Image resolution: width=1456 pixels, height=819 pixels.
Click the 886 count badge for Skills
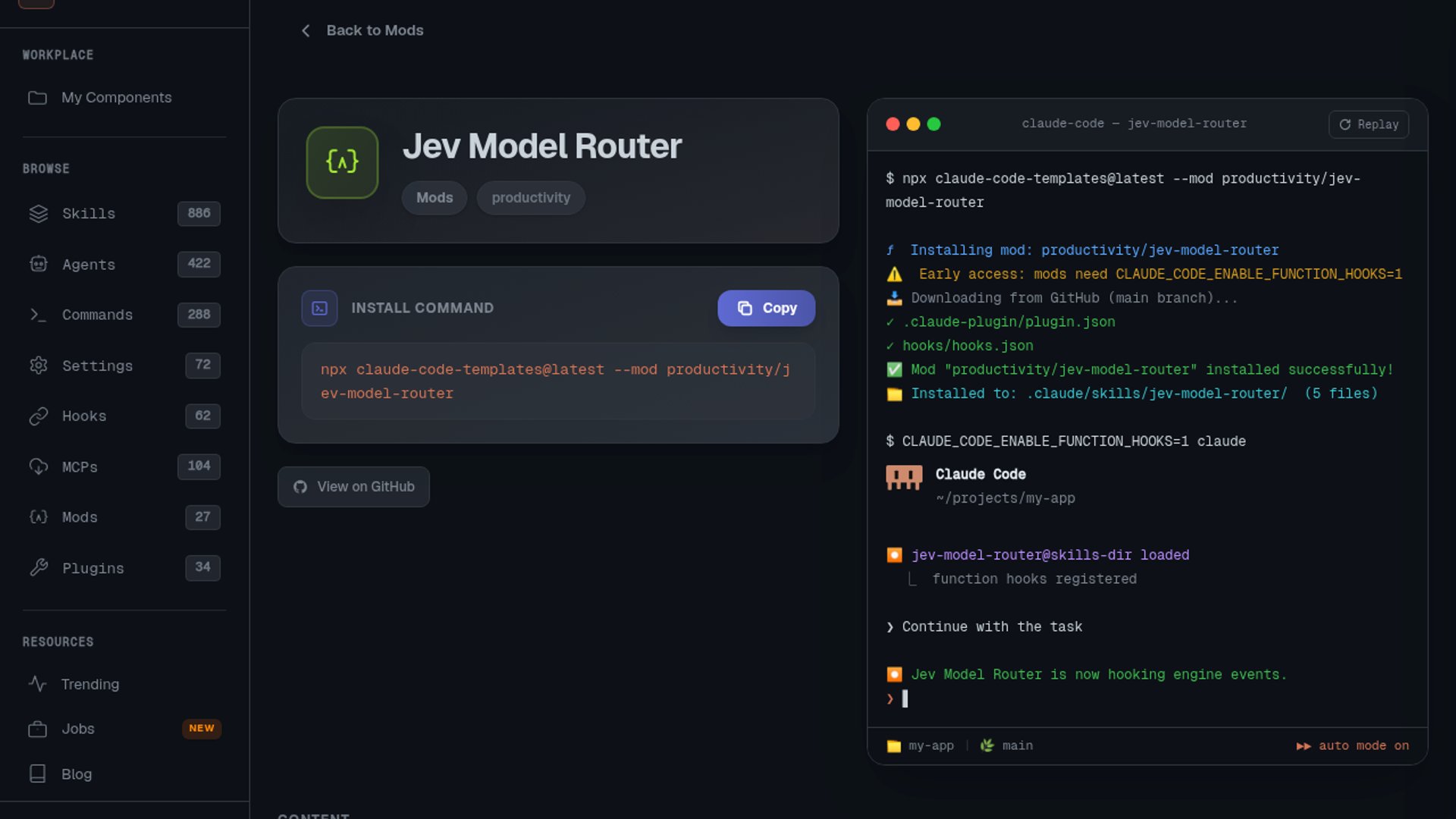[199, 213]
